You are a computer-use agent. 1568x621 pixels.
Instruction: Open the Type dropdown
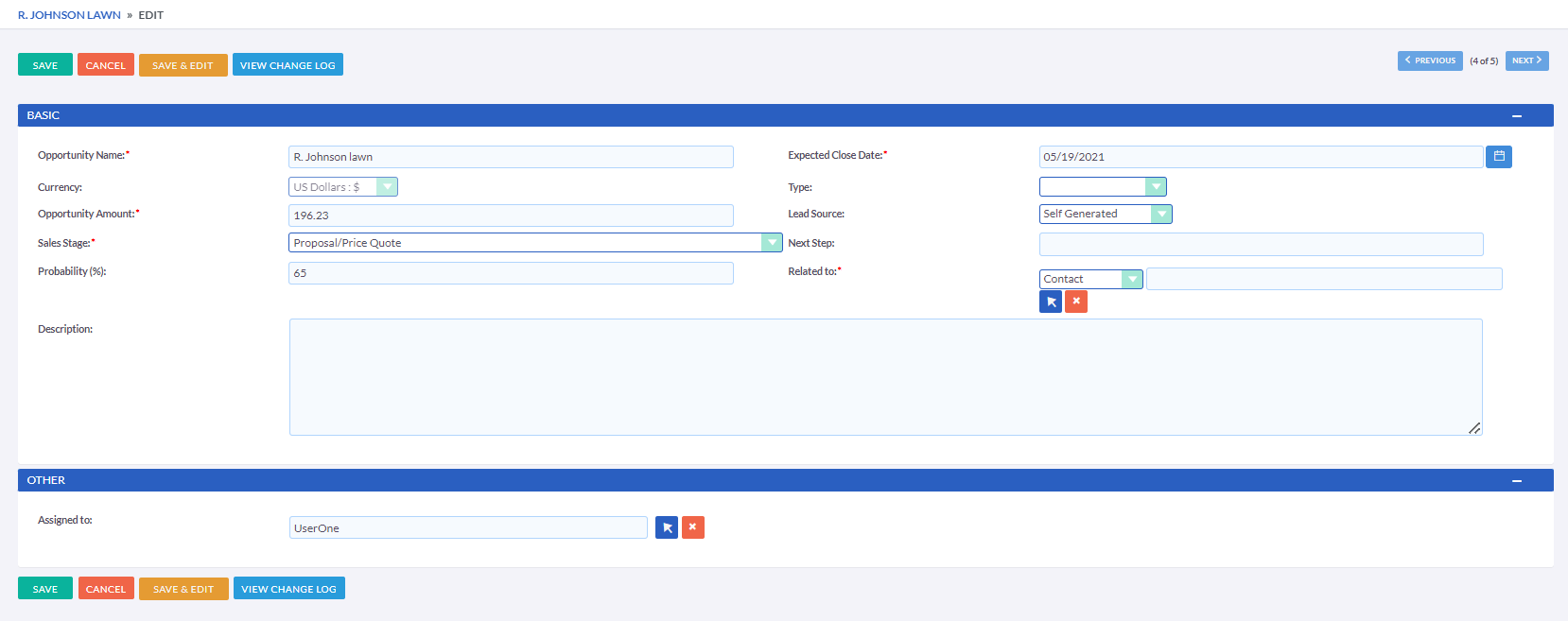point(1103,187)
